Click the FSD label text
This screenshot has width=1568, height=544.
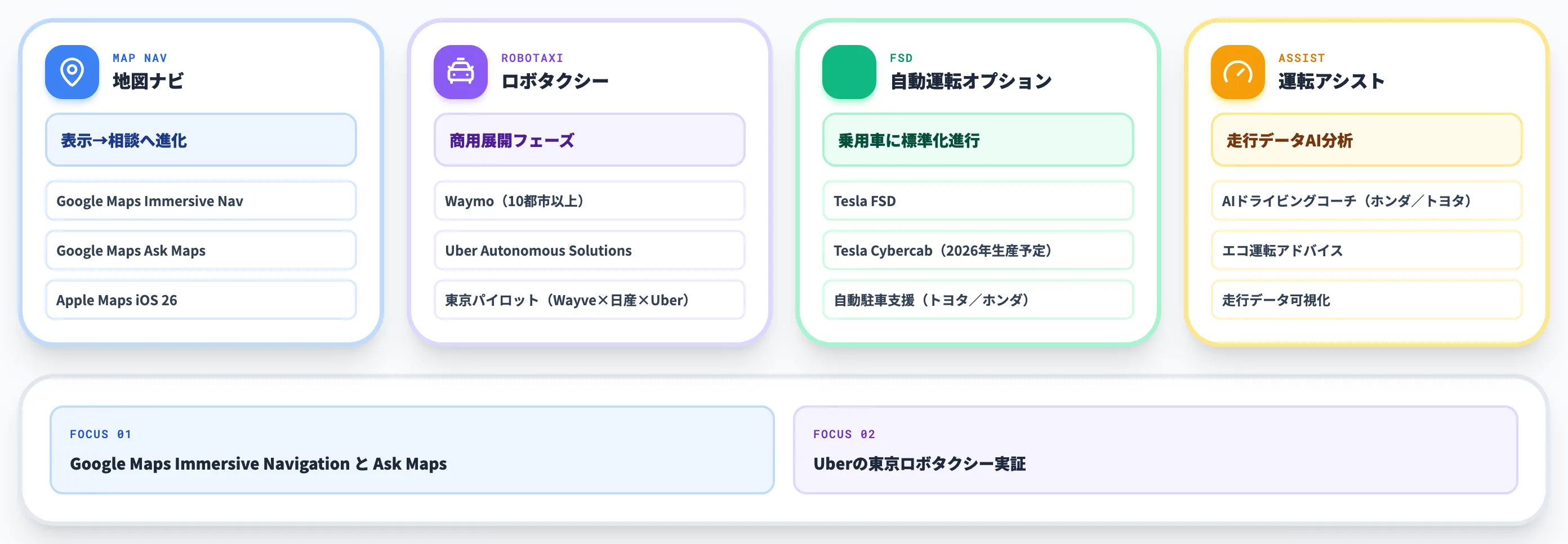tap(901, 58)
